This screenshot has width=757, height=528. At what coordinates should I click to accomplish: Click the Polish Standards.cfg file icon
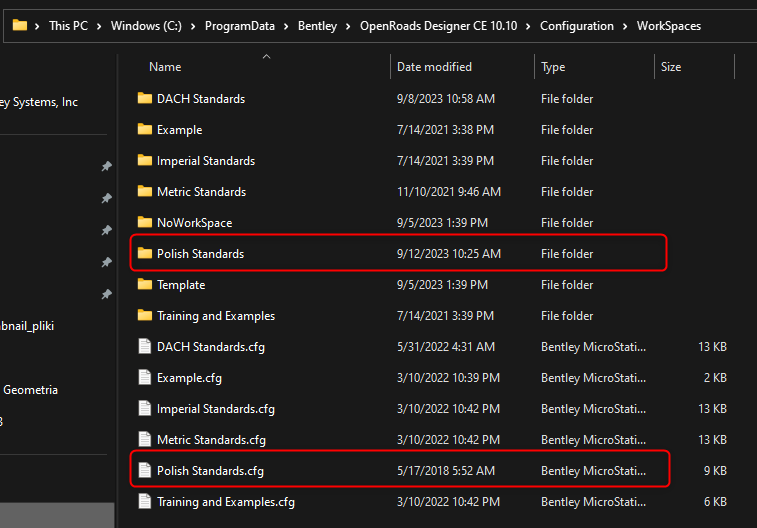tap(145, 470)
